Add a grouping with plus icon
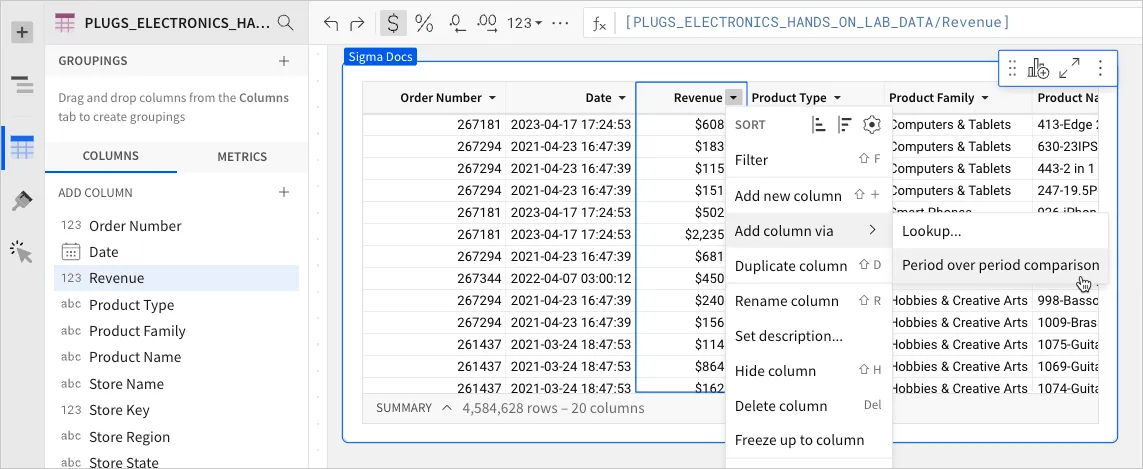 click(x=284, y=61)
